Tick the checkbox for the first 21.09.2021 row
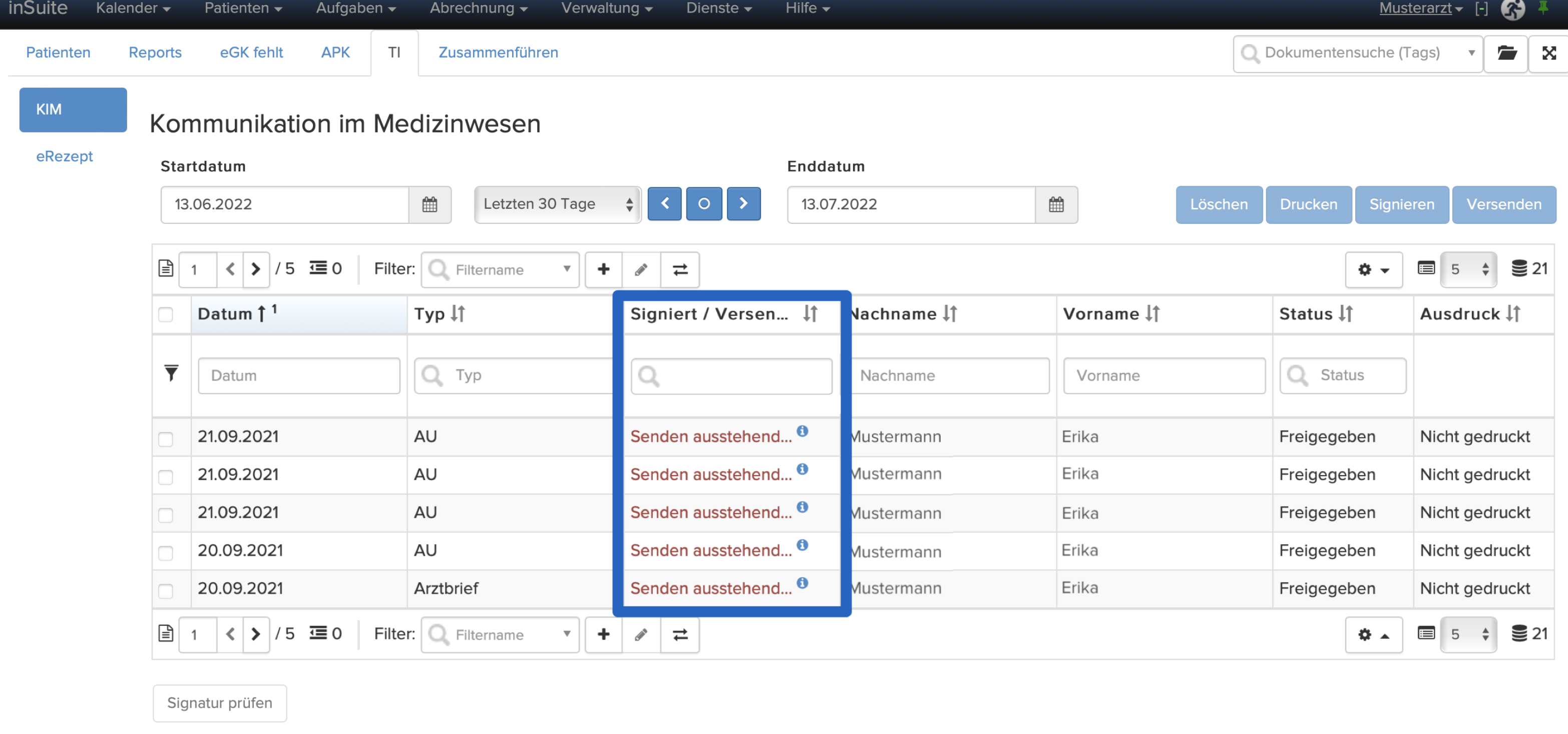 coord(166,438)
